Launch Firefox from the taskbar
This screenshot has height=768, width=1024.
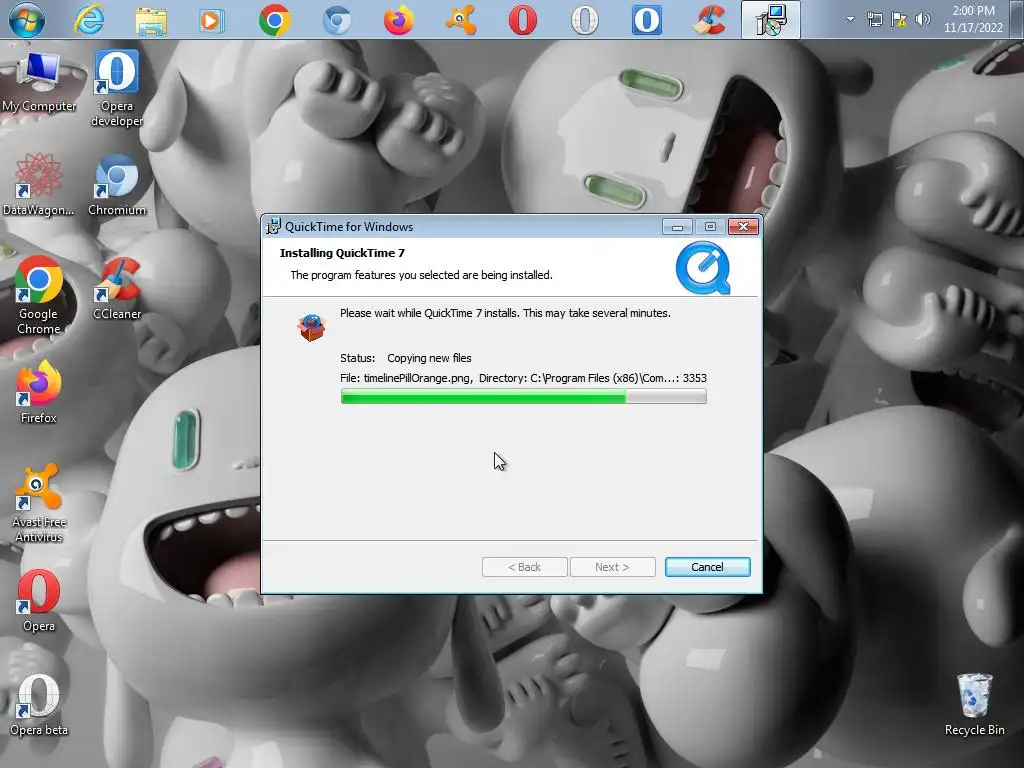click(x=398, y=20)
